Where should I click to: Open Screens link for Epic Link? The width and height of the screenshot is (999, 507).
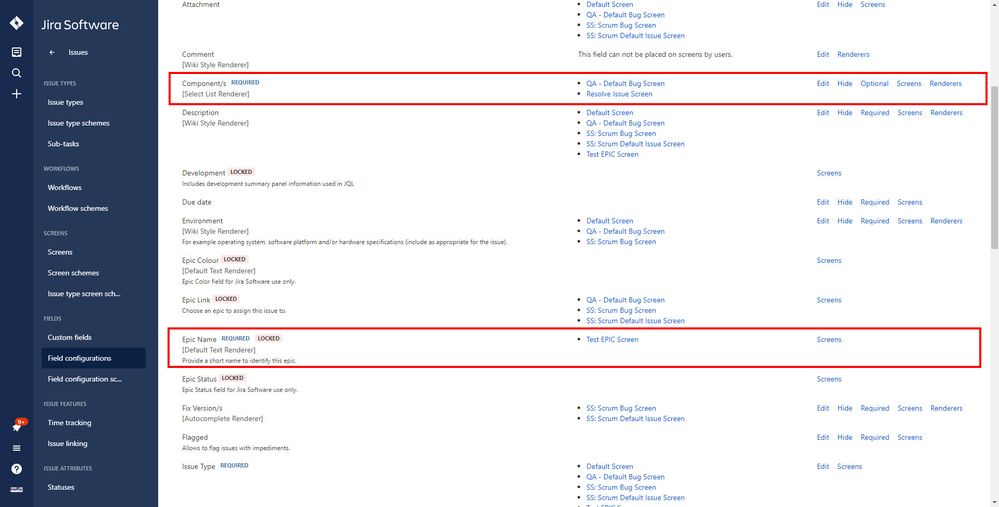pos(829,300)
